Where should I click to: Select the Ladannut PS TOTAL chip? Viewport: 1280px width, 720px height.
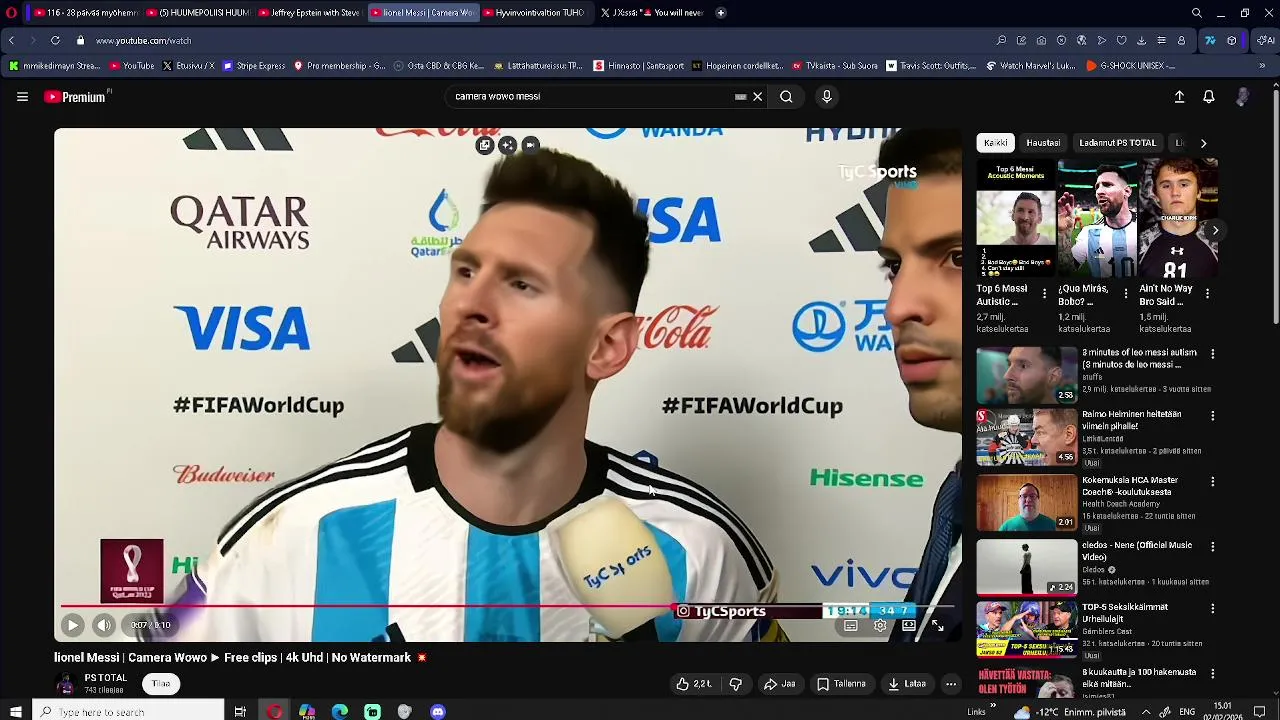[x=1117, y=143]
